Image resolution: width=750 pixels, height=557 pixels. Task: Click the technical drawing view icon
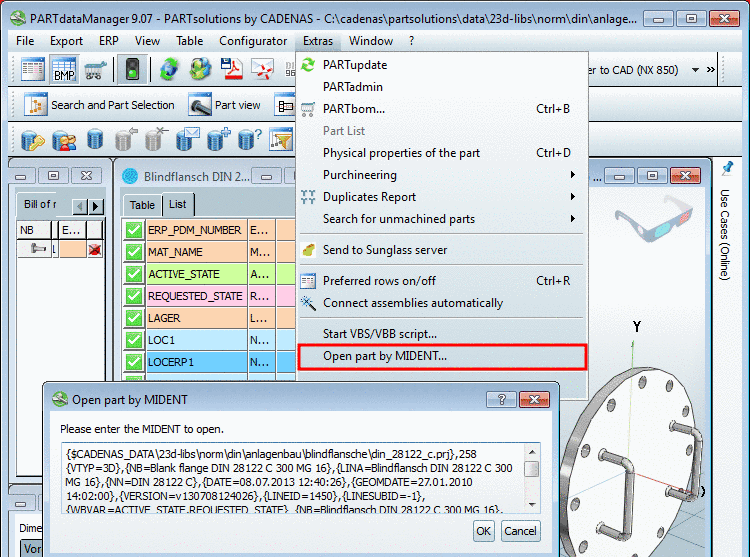coord(285,105)
